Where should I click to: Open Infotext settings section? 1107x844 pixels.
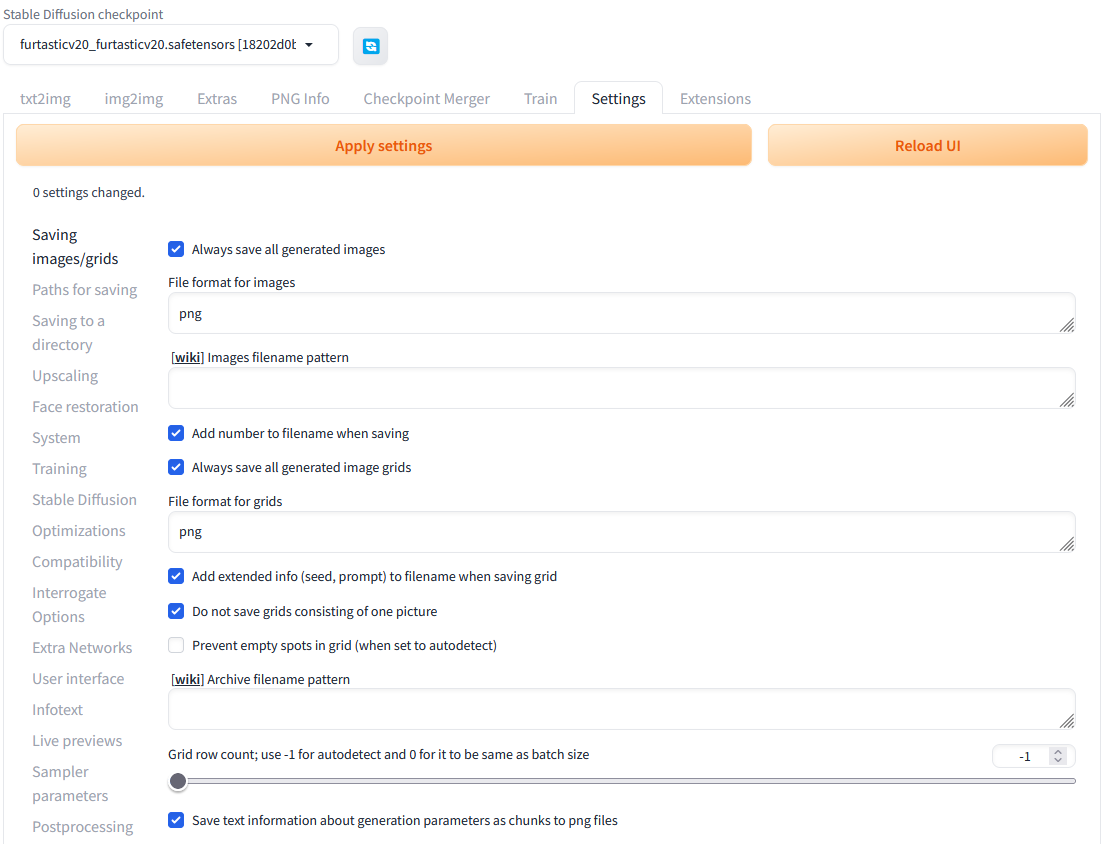point(57,710)
